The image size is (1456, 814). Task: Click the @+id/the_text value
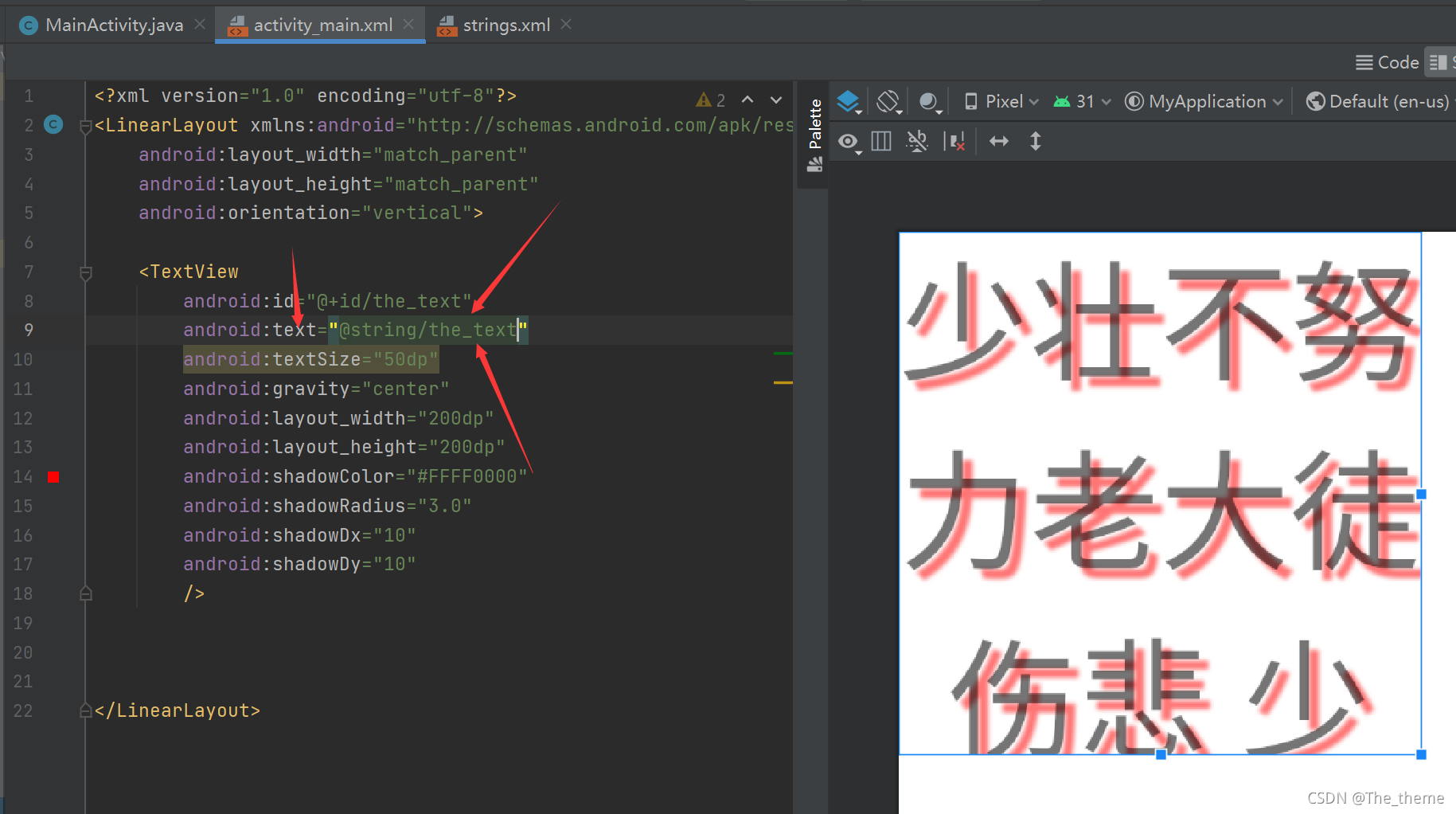[x=389, y=301]
